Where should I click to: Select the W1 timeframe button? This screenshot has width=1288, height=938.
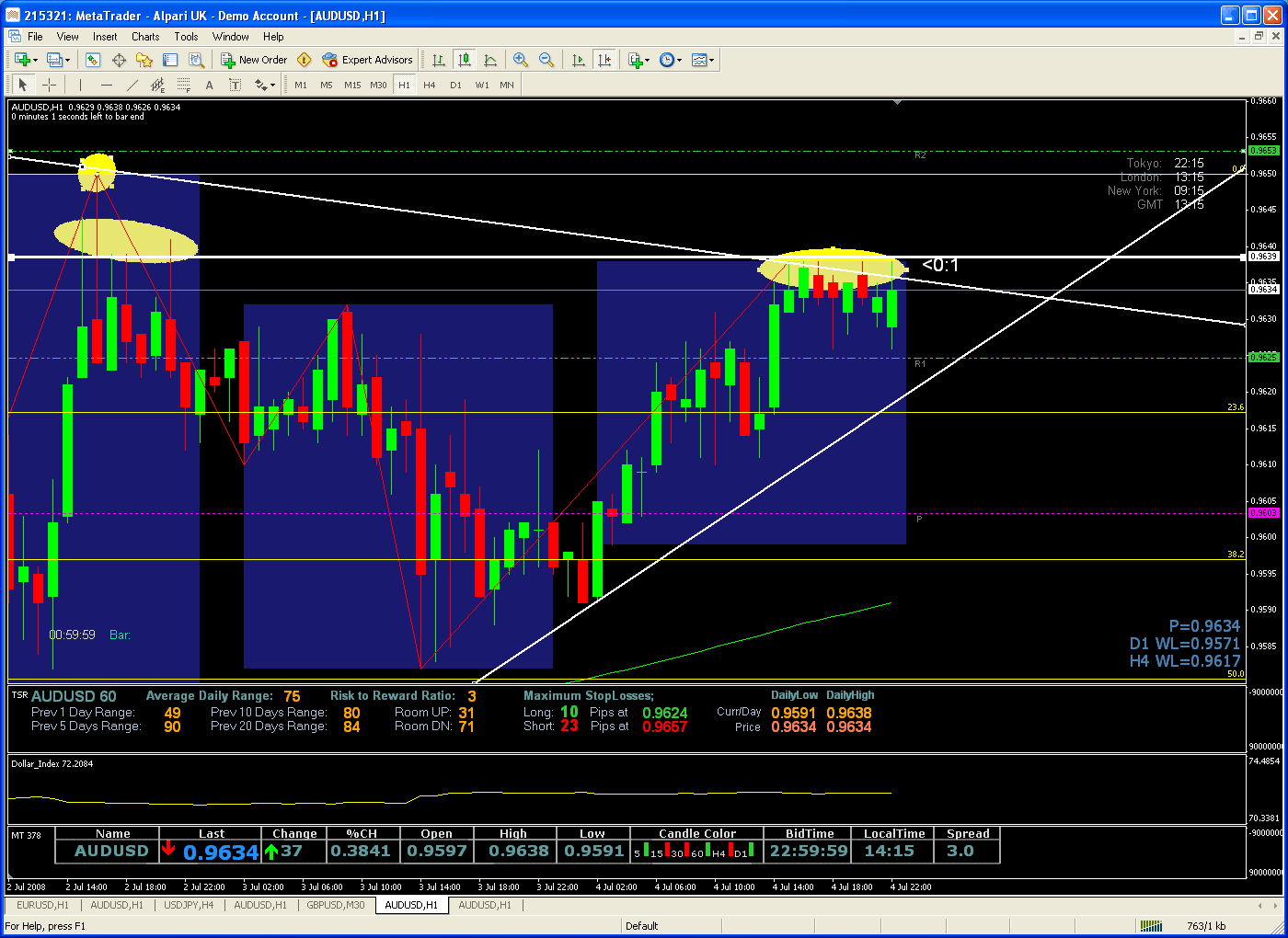[482, 85]
